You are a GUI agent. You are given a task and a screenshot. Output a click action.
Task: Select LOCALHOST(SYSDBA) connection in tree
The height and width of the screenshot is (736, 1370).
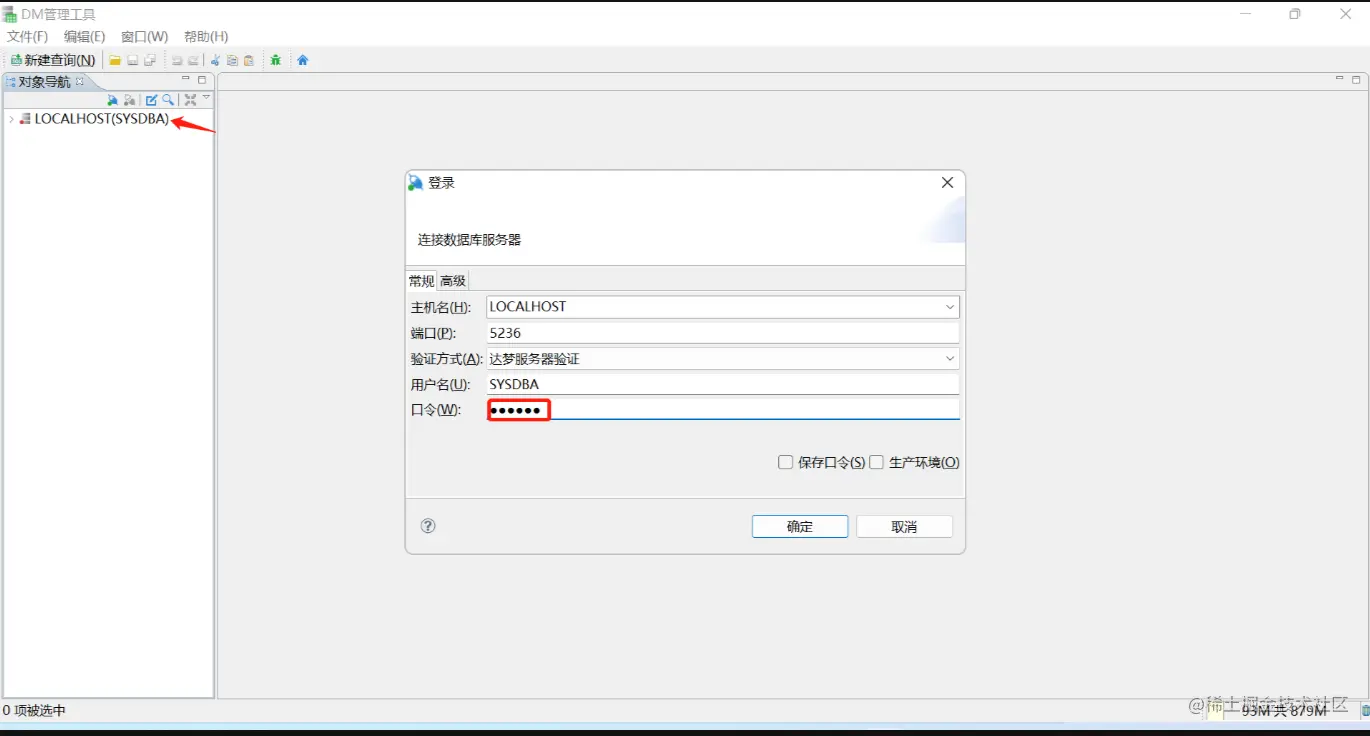click(101, 119)
